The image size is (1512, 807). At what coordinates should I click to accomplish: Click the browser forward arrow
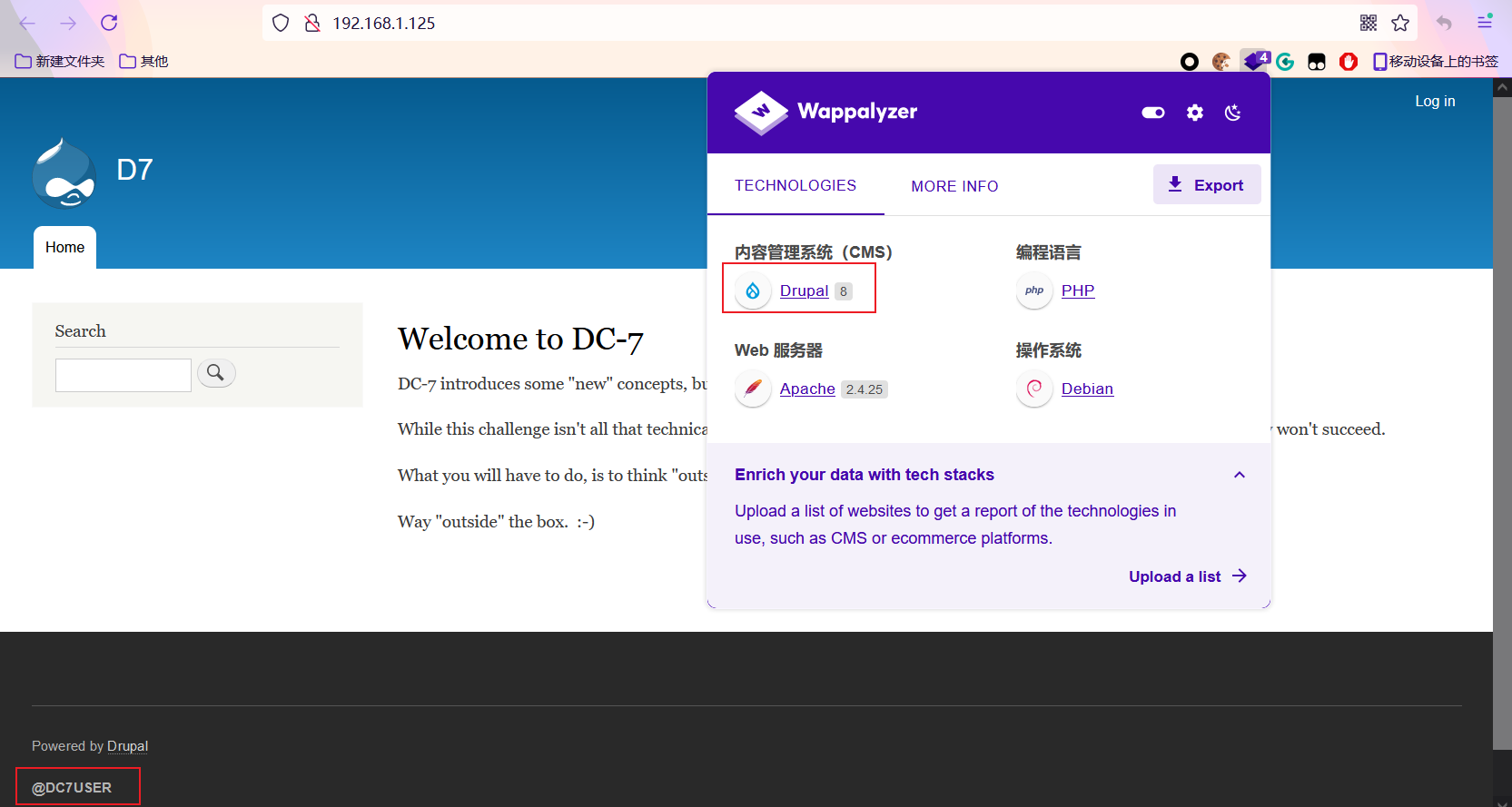point(68,24)
